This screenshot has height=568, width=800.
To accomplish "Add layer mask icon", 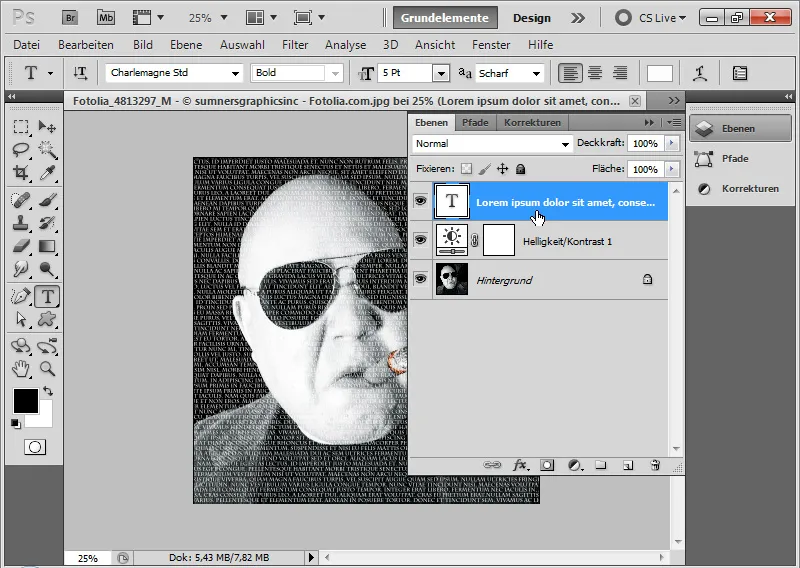I will (547, 465).
